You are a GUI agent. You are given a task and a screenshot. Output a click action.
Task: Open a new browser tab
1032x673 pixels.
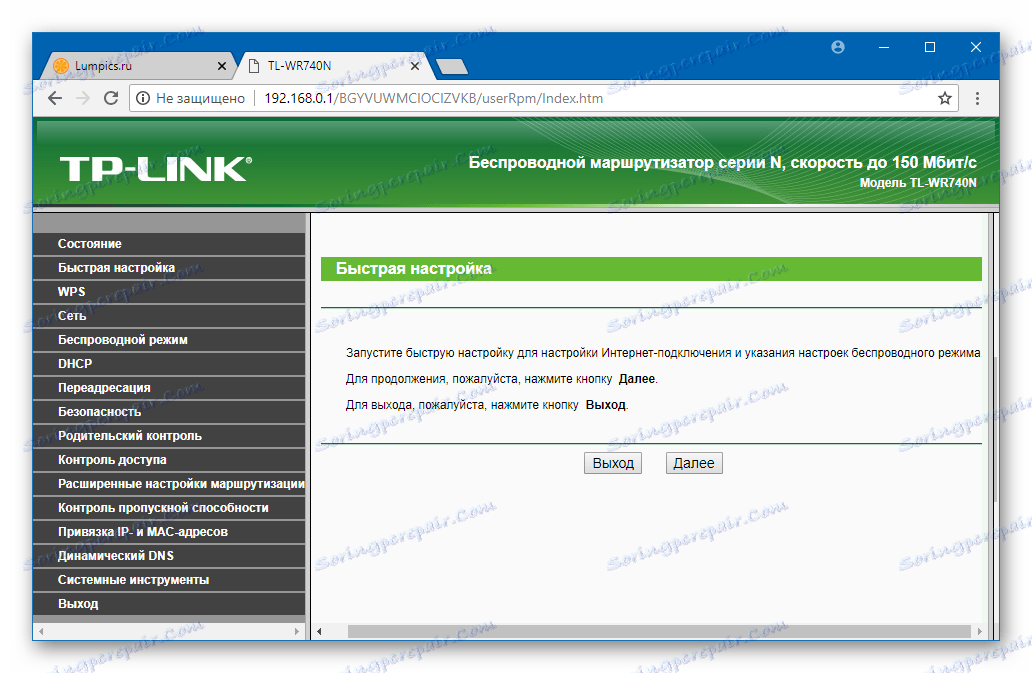pos(452,66)
